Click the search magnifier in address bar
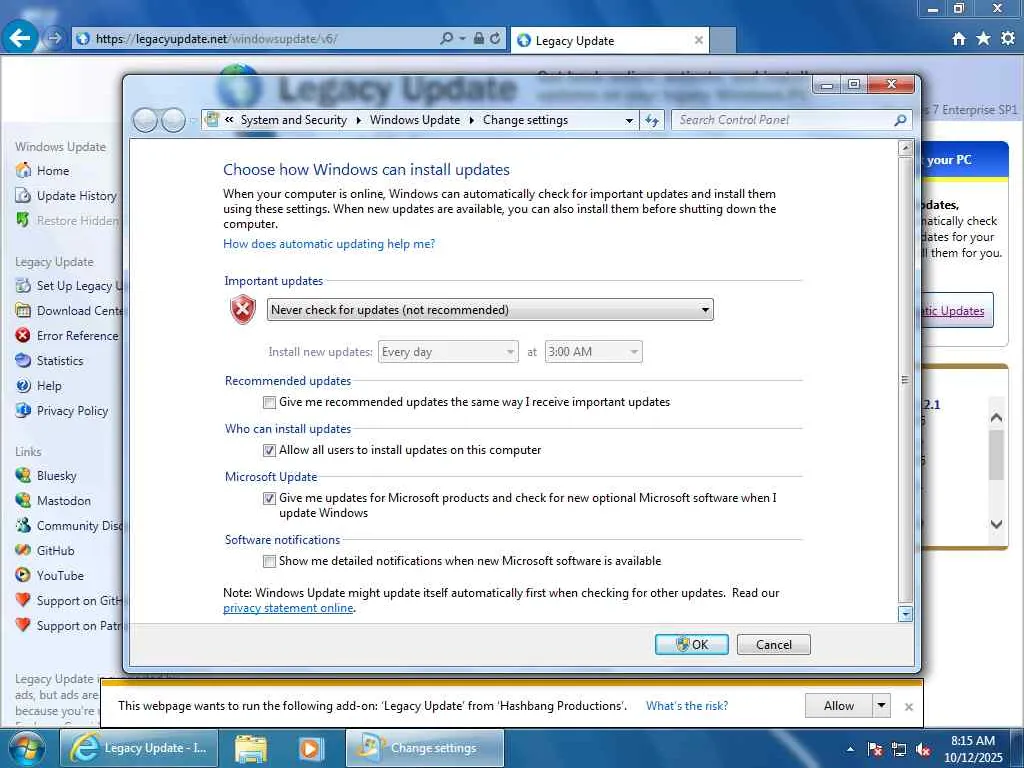Image resolution: width=1024 pixels, height=768 pixels. tap(447, 39)
